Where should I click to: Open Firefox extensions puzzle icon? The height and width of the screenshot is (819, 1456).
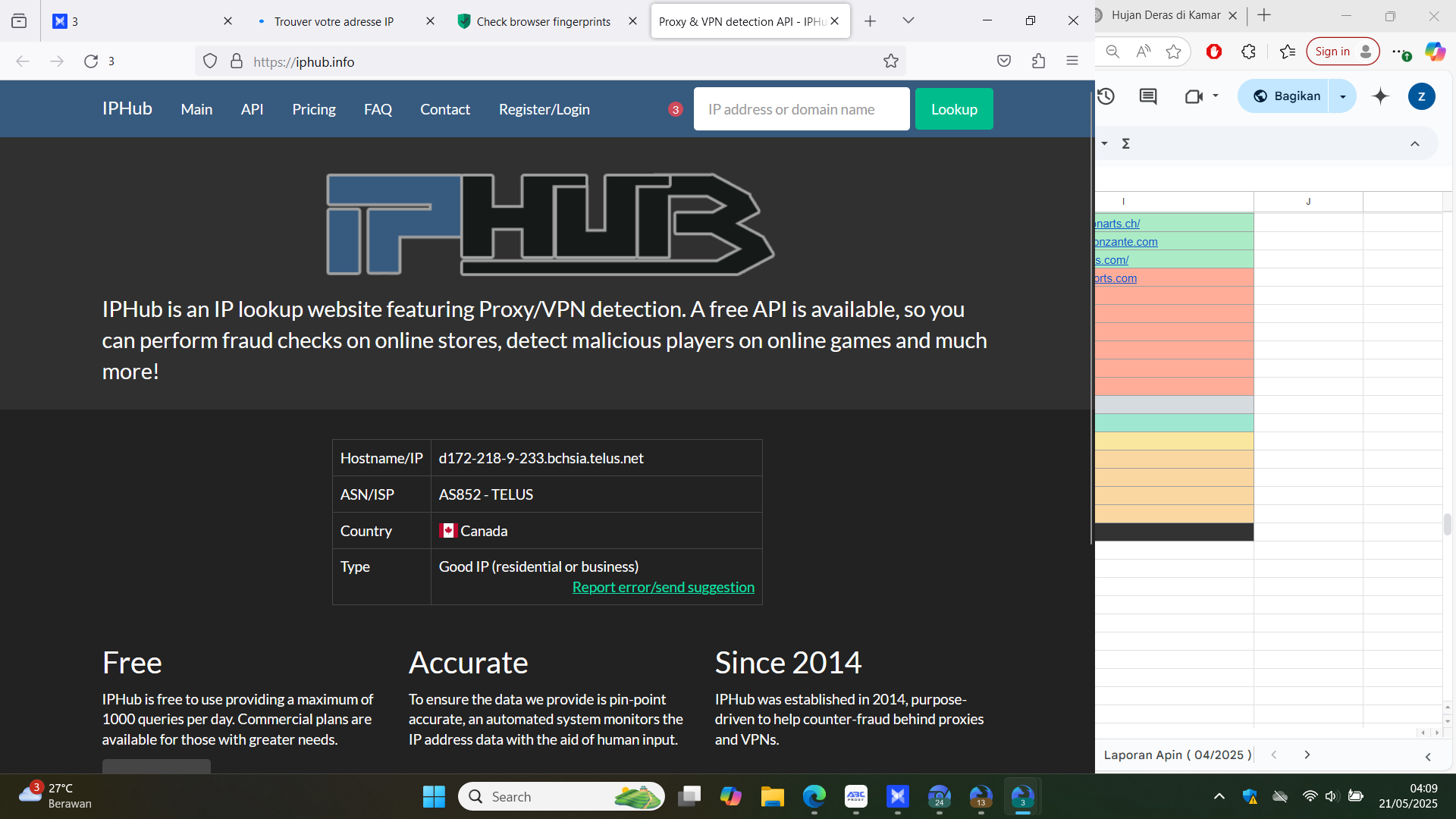(1039, 61)
